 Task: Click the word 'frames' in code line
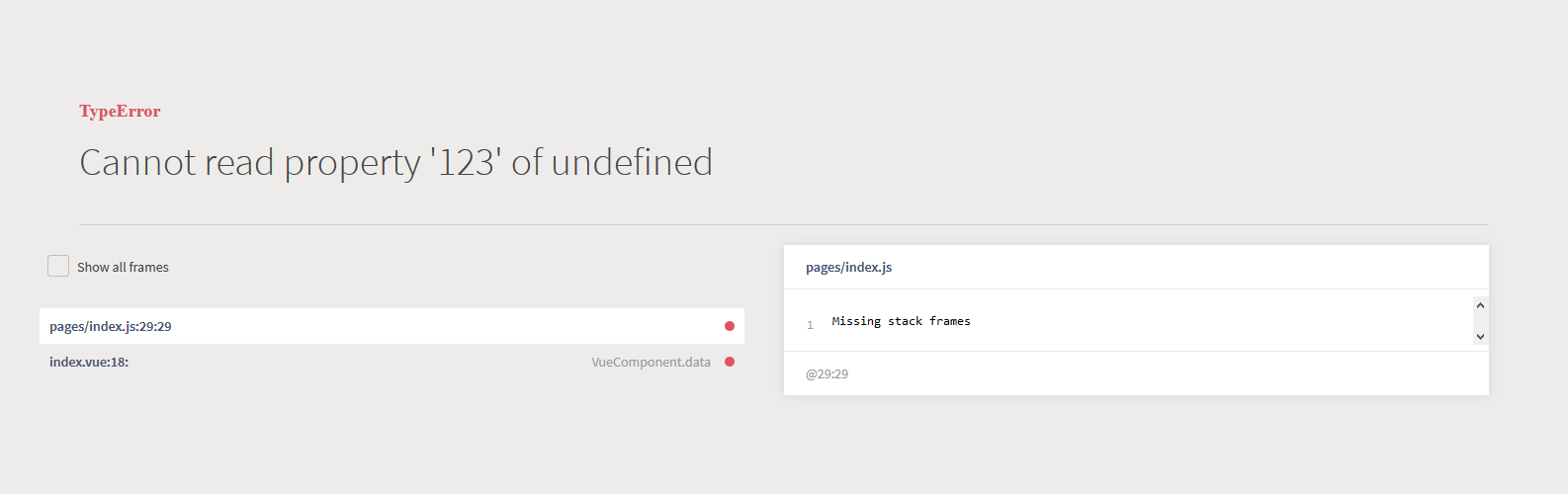click(949, 321)
